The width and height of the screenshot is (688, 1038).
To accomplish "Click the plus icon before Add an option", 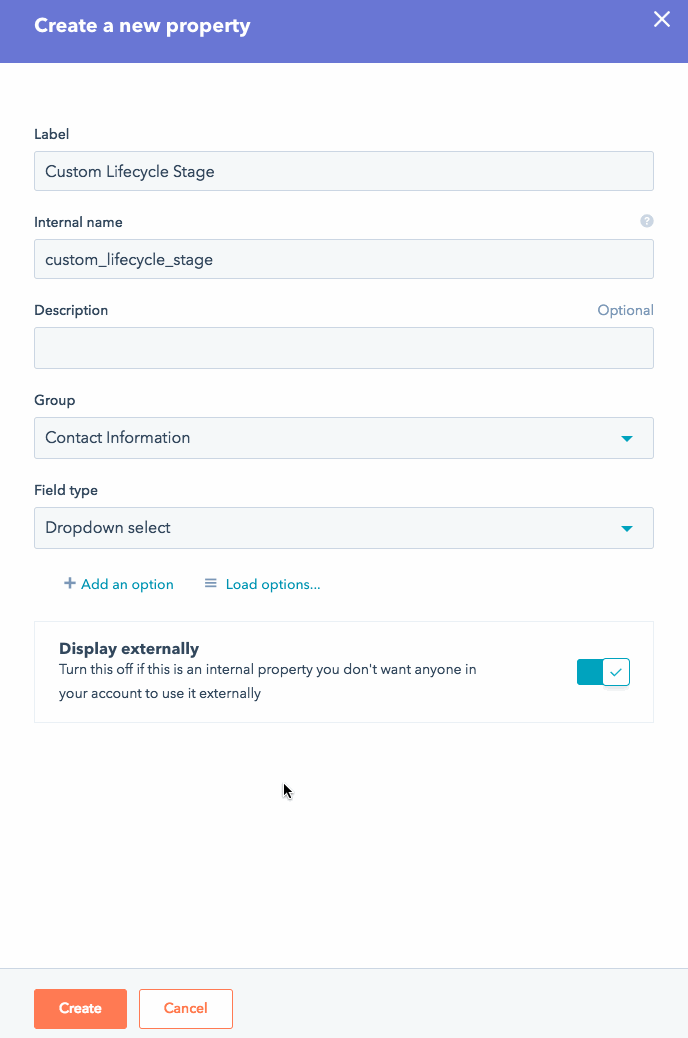I will [68, 583].
